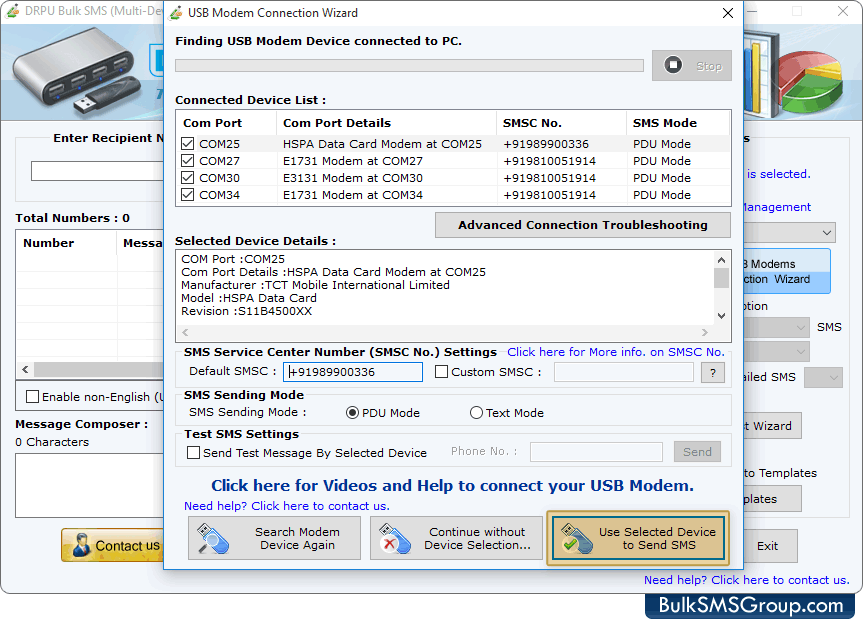
Task: Open Advanced Connection Troubleshooting
Action: pyautogui.click(x=583, y=225)
